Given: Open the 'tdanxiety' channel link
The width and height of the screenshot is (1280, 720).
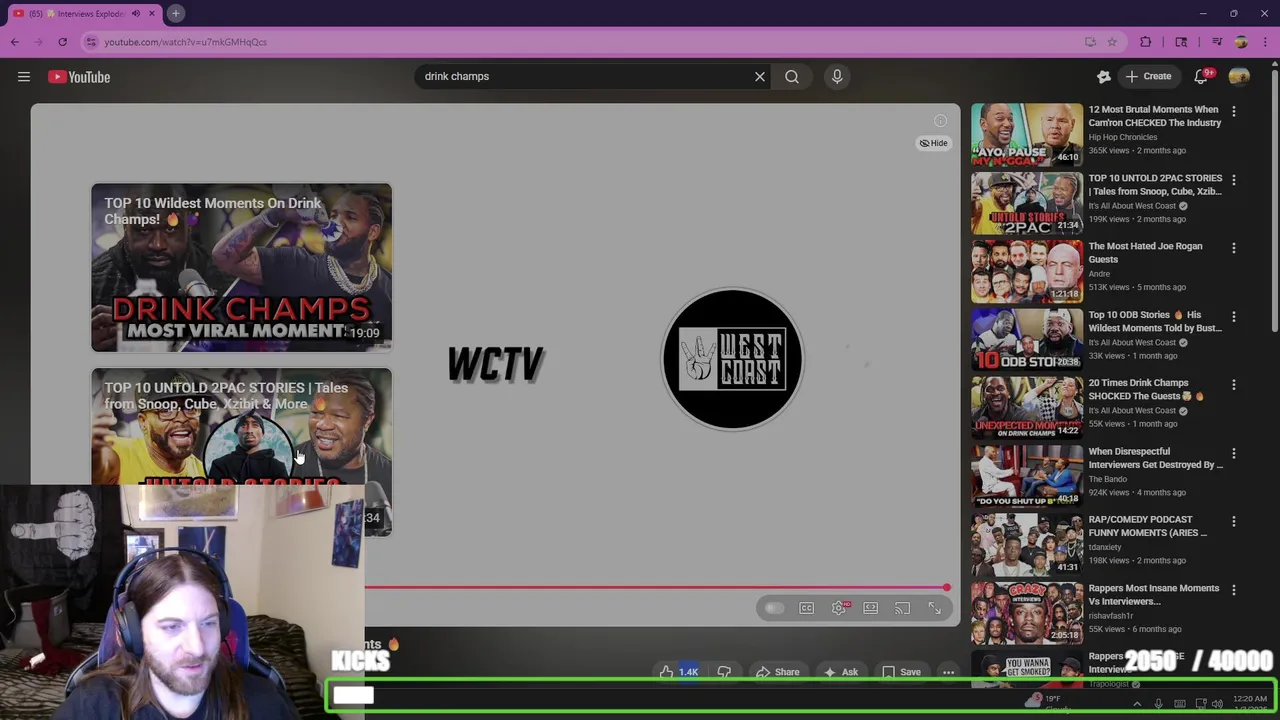Looking at the screenshot, I should [x=1108, y=547].
